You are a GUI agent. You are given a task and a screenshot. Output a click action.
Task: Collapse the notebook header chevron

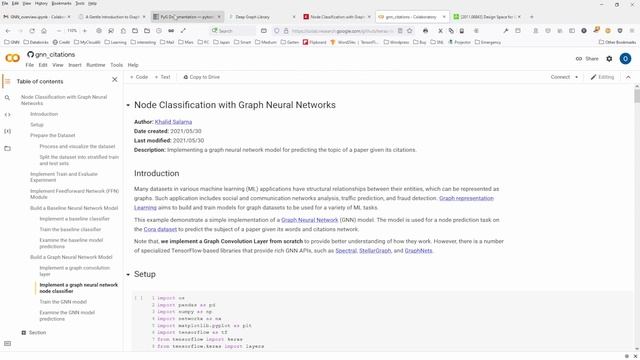pos(628,77)
